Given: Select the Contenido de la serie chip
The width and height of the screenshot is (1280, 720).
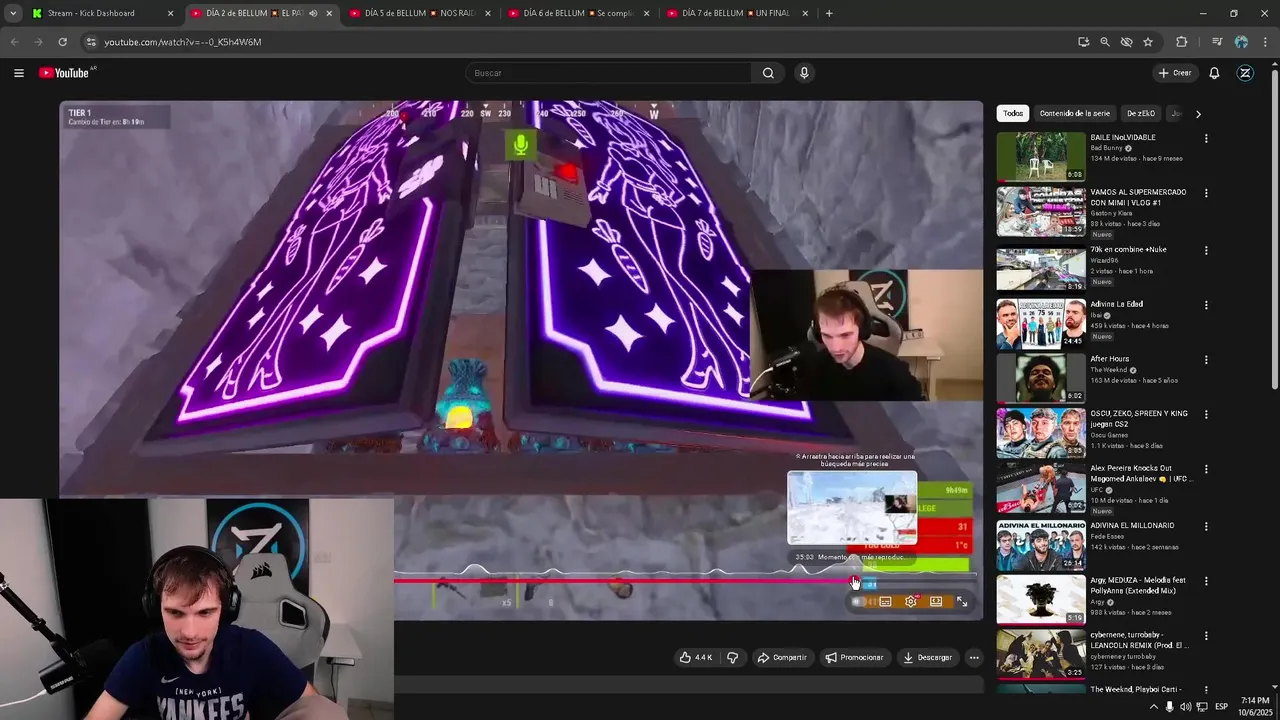Looking at the screenshot, I should [x=1075, y=114].
